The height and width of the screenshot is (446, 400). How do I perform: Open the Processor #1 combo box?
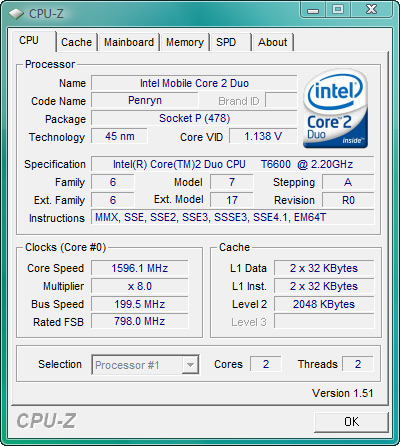click(x=145, y=365)
